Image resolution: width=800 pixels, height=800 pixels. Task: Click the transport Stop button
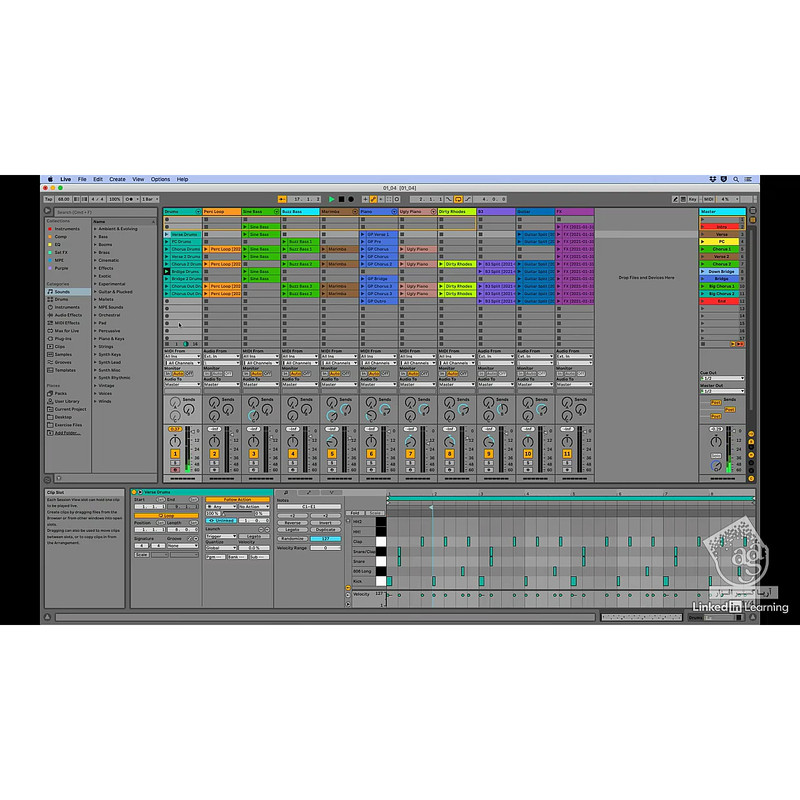340,199
